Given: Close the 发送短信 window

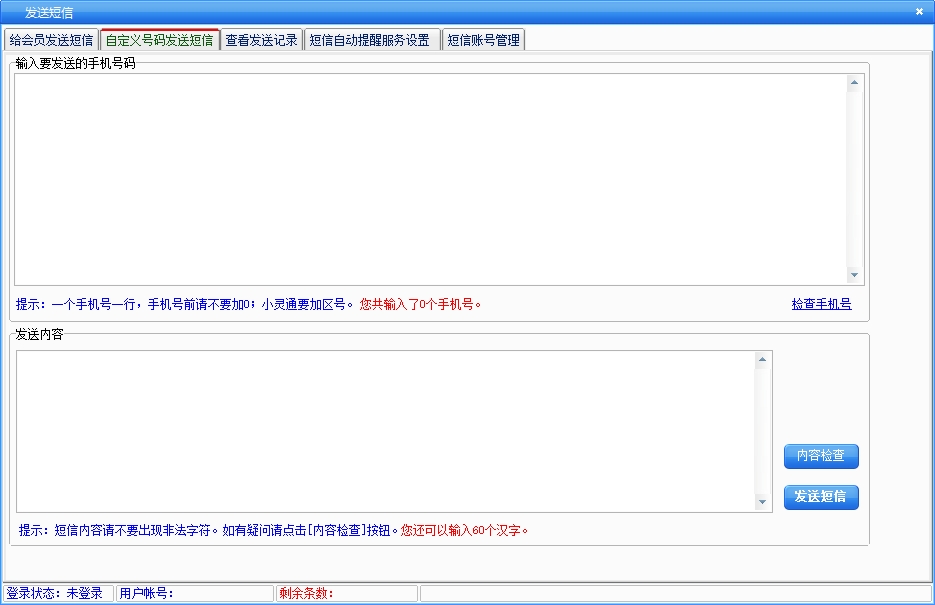Looking at the screenshot, I should (919, 12).
